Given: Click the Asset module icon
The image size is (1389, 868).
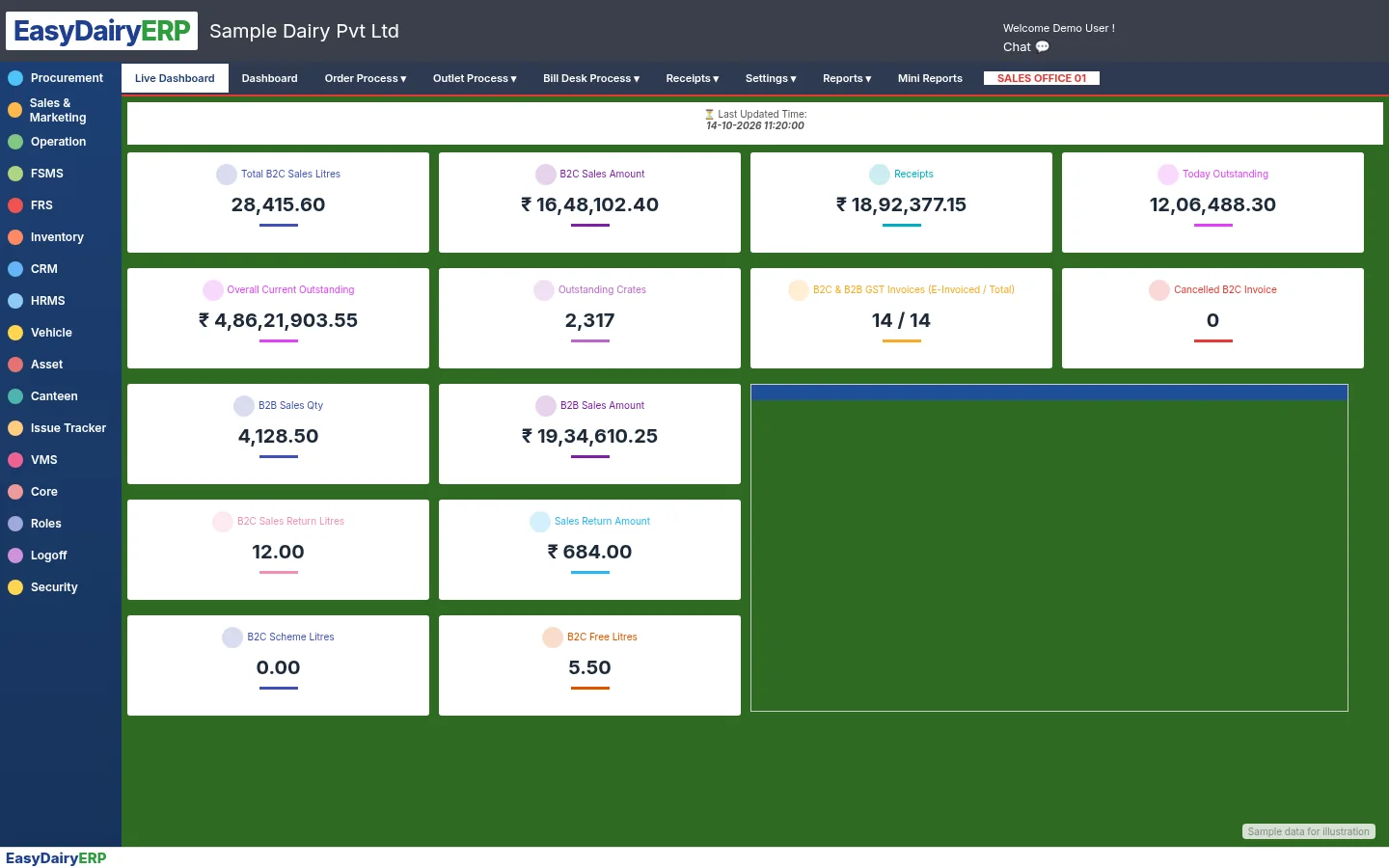Looking at the screenshot, I should point(15,365).
